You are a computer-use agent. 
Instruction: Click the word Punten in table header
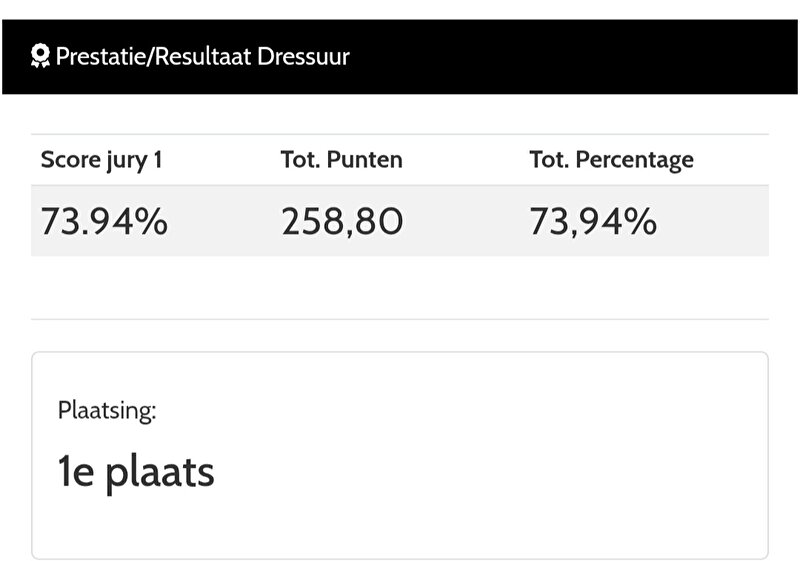click(365, 160)
